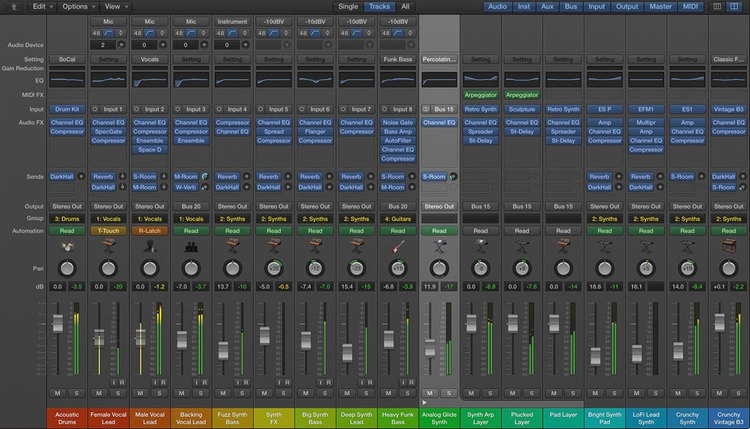Open T-Touch automation mode dropdown

click(x=107, y=229)
